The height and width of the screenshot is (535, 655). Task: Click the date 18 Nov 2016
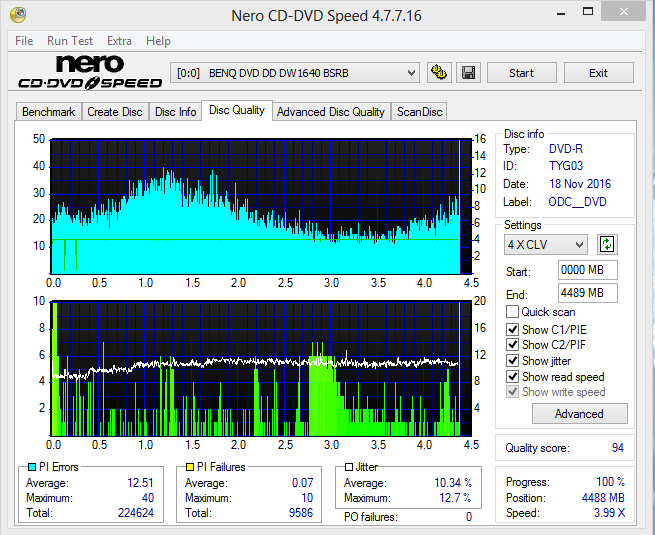tap(580, 184)
